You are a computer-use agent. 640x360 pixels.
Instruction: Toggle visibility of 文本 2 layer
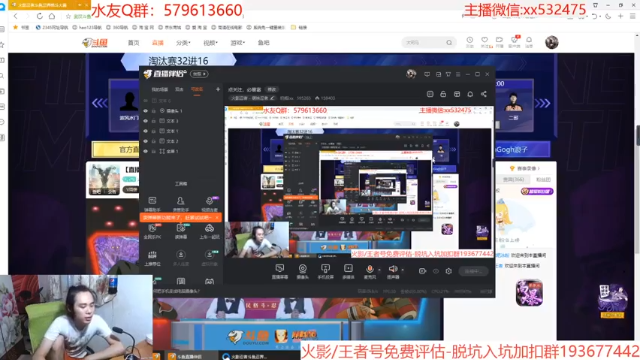[x=146, y=141]
